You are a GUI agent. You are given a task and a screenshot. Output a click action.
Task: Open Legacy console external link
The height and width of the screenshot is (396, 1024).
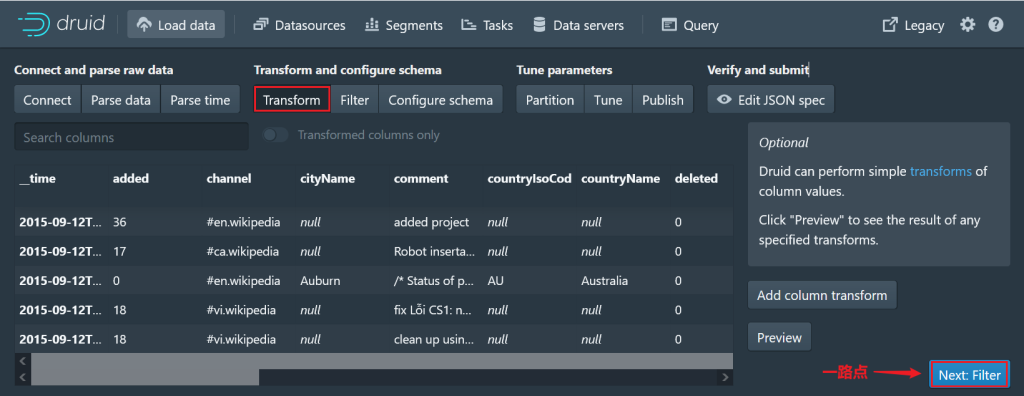(913, 25)
